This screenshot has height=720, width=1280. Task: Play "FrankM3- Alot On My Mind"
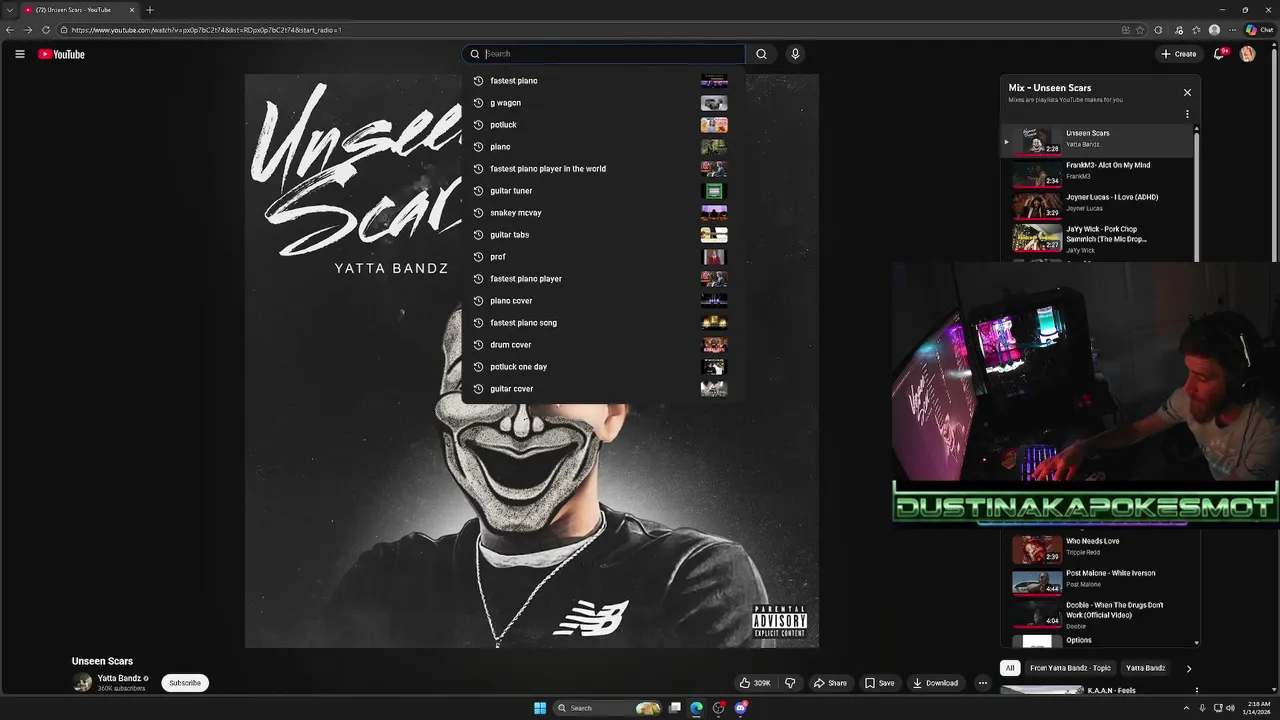pos(1098,173)
